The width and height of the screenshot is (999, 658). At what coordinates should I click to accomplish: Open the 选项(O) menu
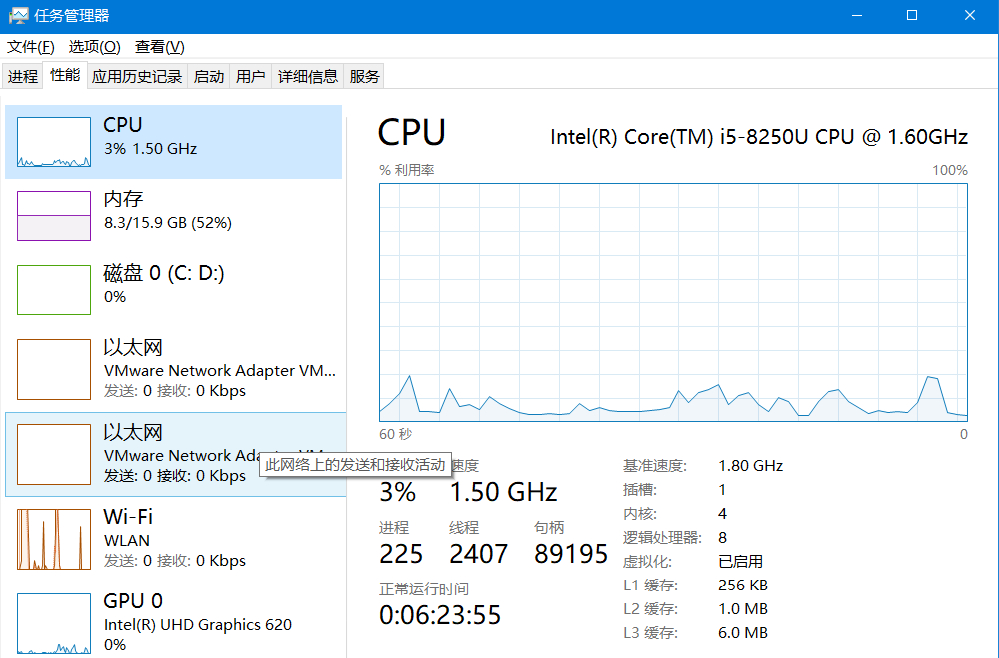click(94, 47)
